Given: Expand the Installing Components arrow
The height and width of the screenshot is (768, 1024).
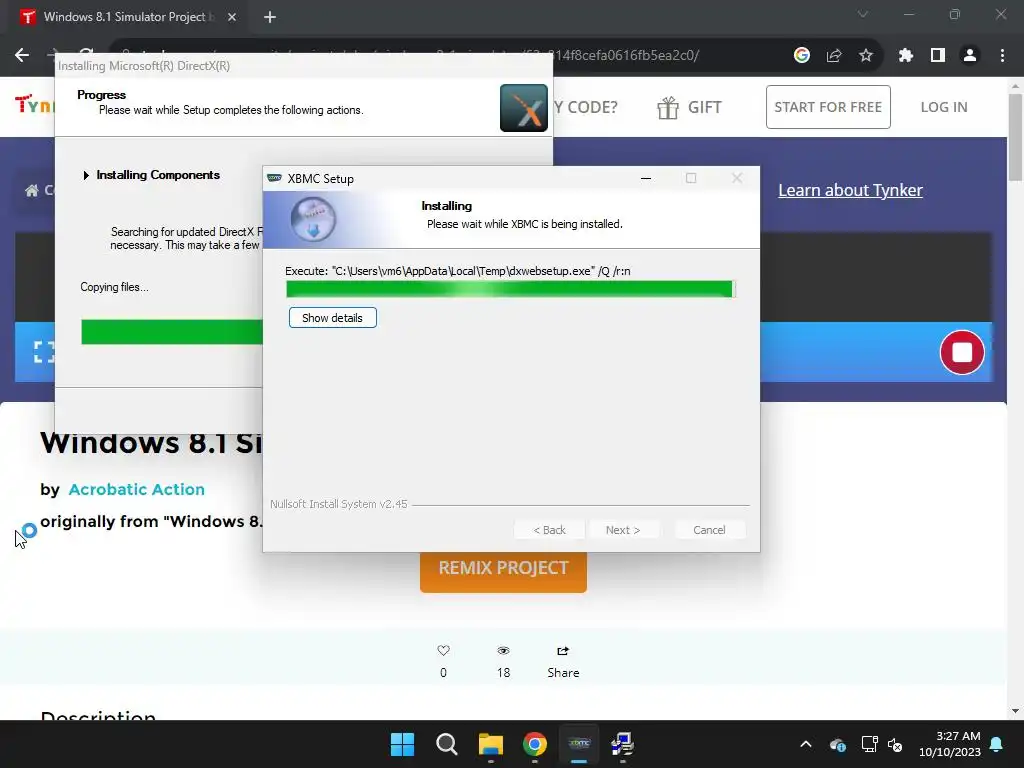Looking at the screenshot, I should click(86, 175).
